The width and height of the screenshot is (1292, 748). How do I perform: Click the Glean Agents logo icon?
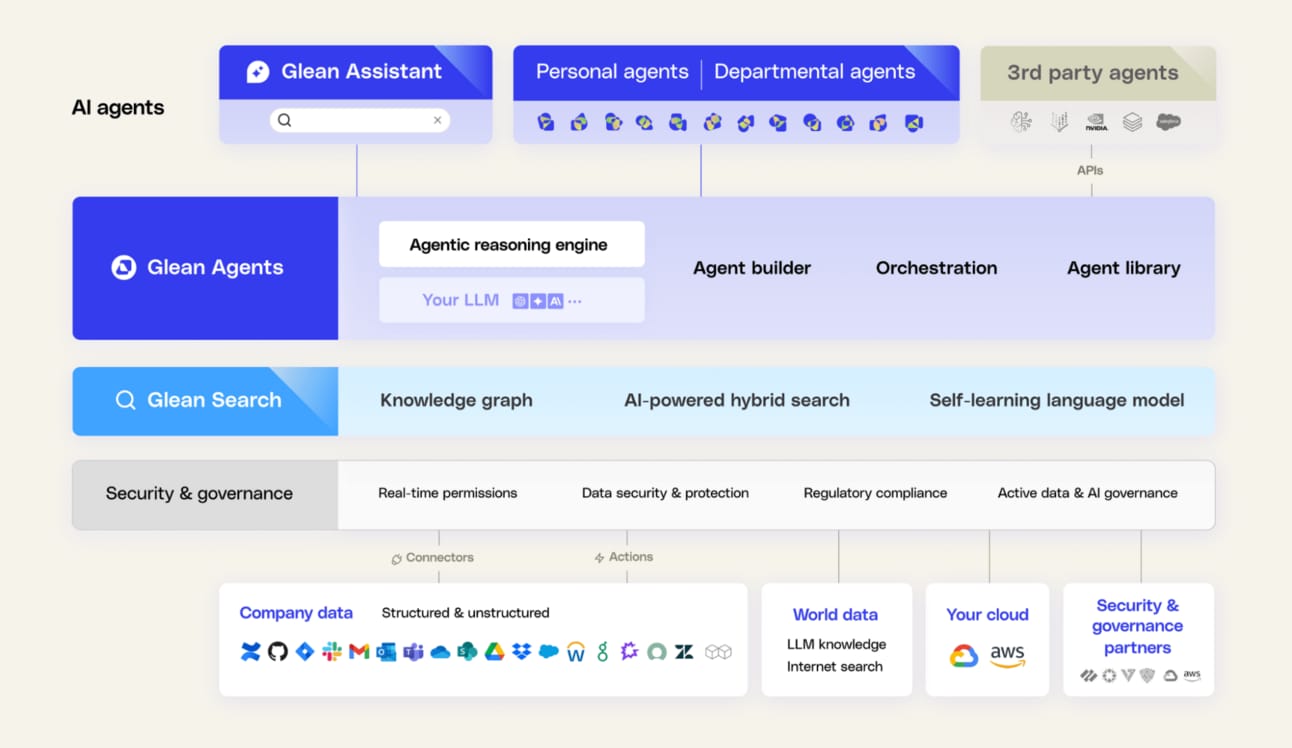coord(124,267)
